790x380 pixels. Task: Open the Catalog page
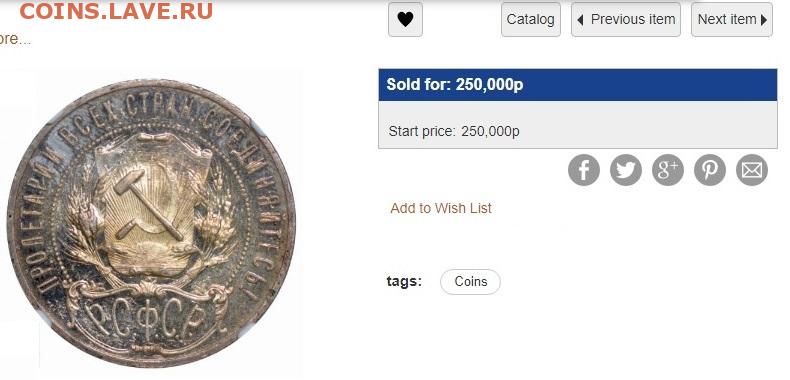tap(531, 19)
